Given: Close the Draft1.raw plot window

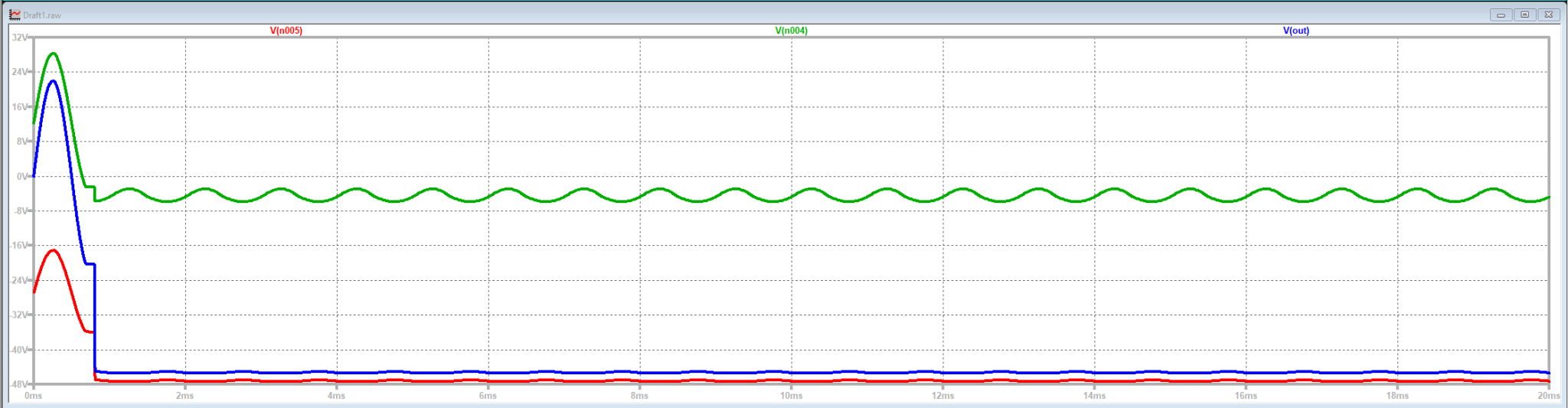Looking at the screenshot, I should point(1548,15).
